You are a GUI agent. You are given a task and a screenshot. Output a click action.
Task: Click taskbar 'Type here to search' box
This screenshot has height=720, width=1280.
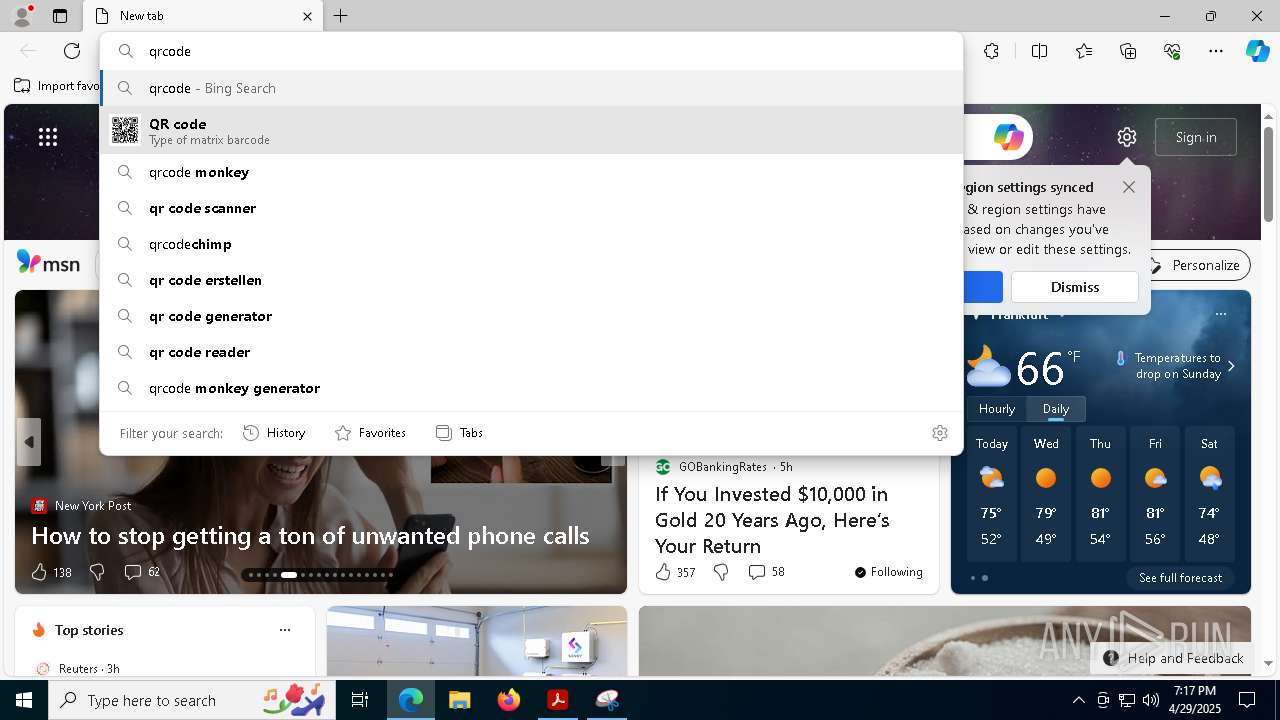[190, 700]
